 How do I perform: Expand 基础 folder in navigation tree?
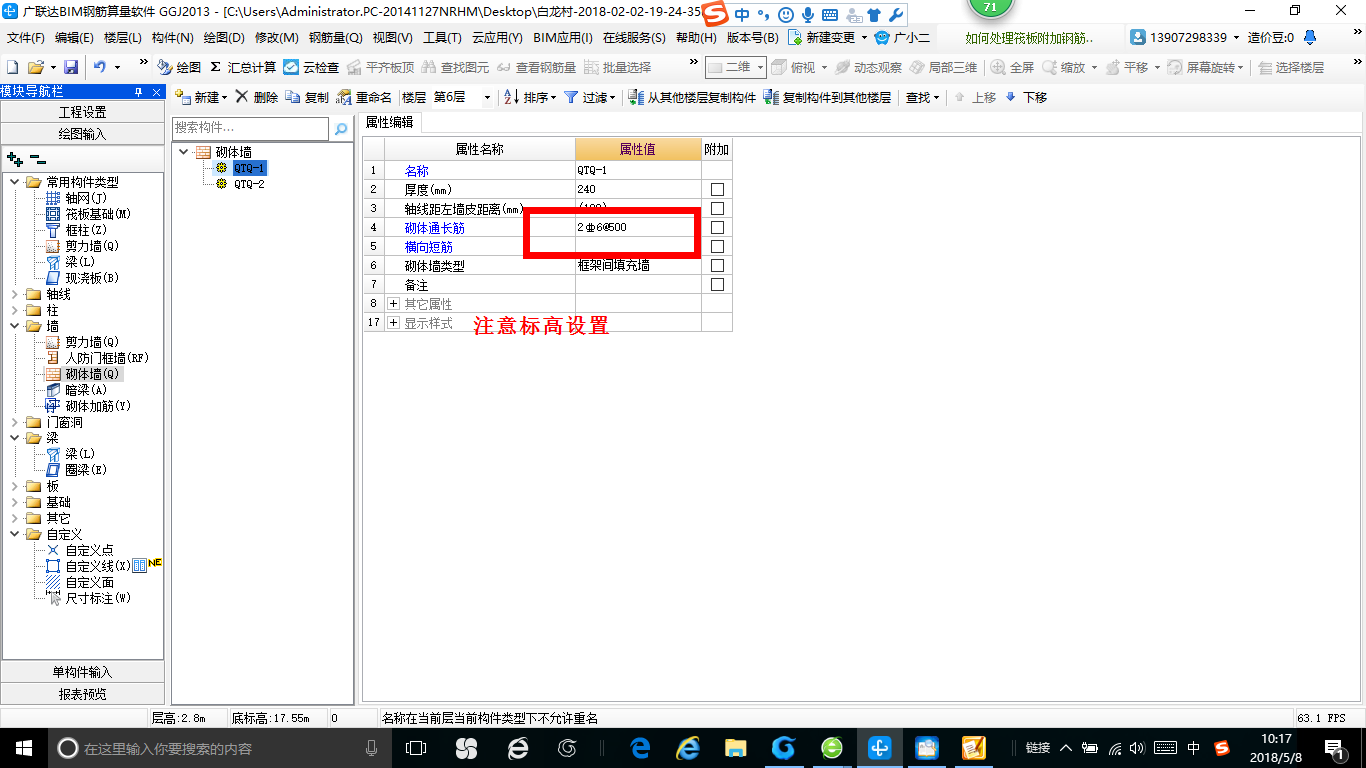(15, 502)
